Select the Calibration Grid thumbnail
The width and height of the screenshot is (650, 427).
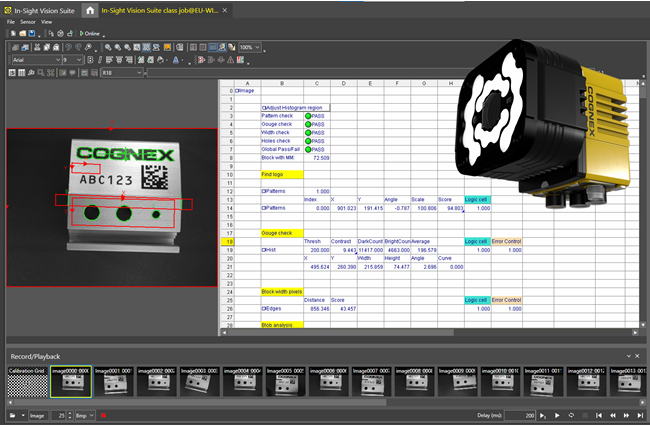26,380
